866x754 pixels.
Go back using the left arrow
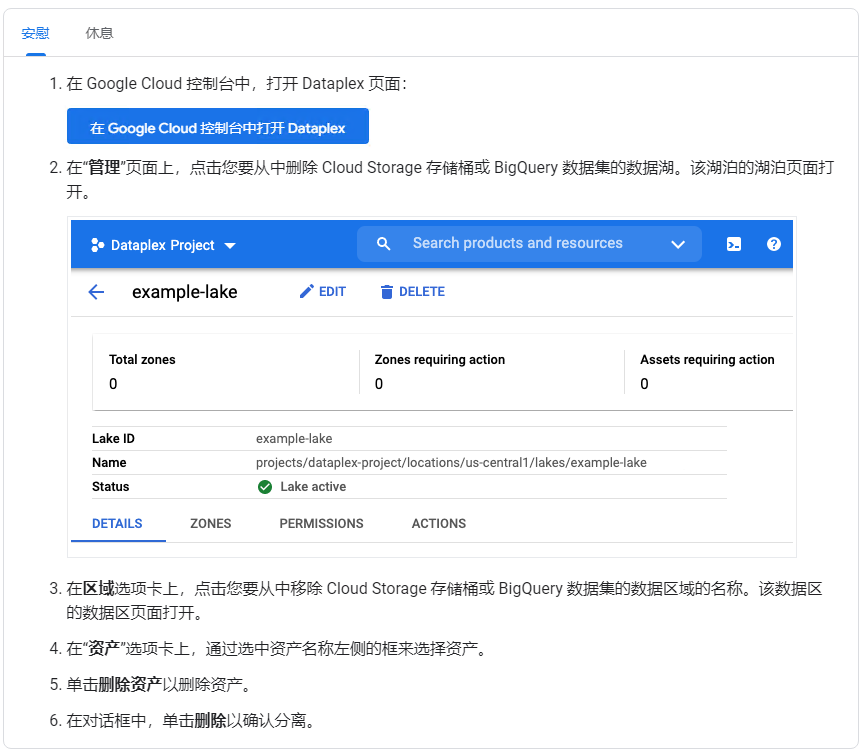tap(96, 292)
